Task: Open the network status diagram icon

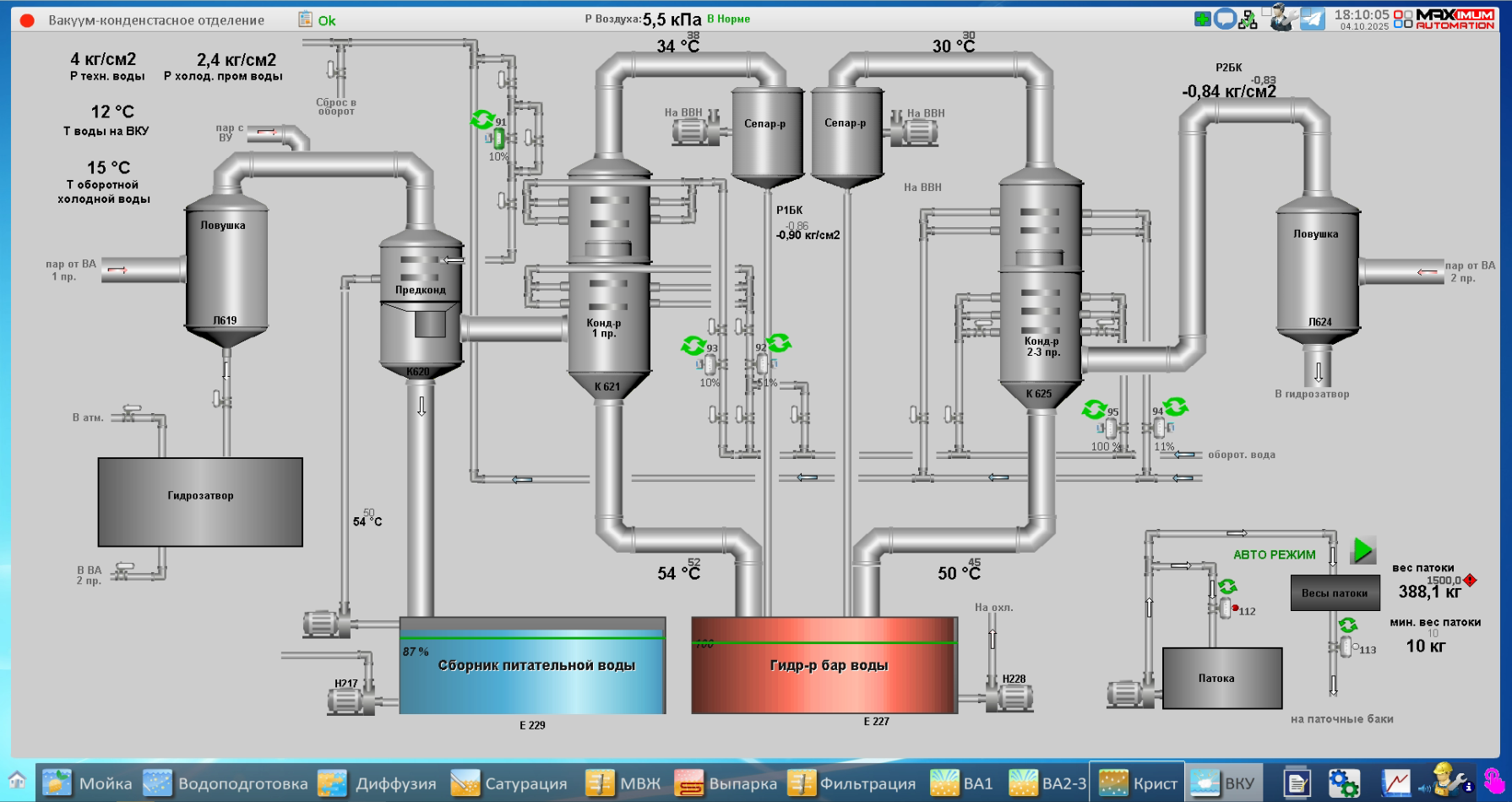Action: tap(1248, 19)
